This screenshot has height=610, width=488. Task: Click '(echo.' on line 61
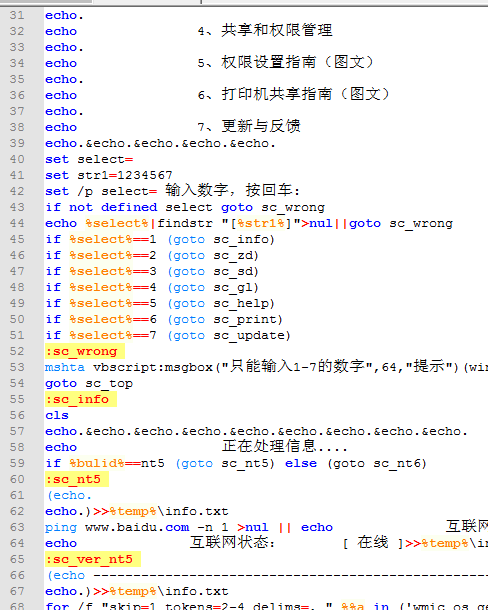(x=69, y=496)
